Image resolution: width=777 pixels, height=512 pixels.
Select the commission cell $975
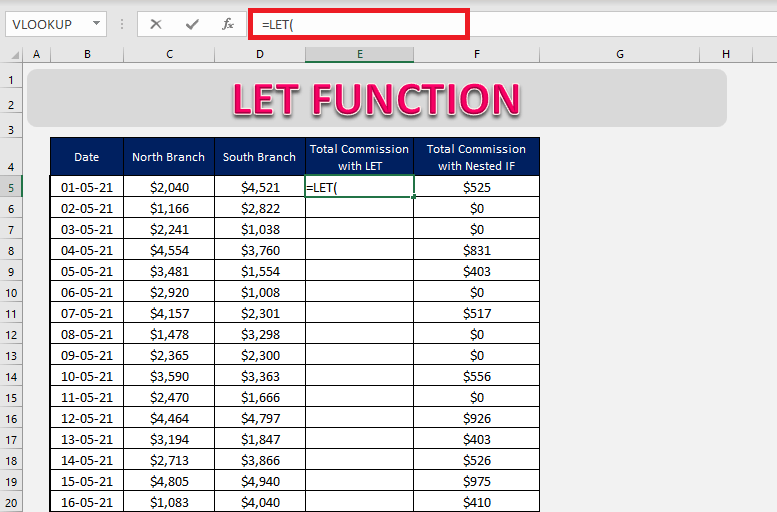(477, 481)
